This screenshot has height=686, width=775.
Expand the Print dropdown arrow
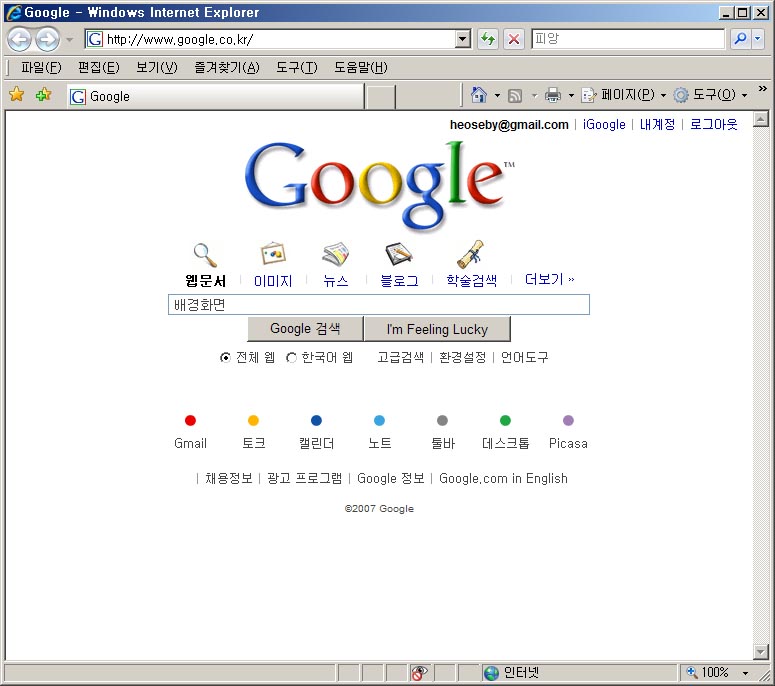571,95
